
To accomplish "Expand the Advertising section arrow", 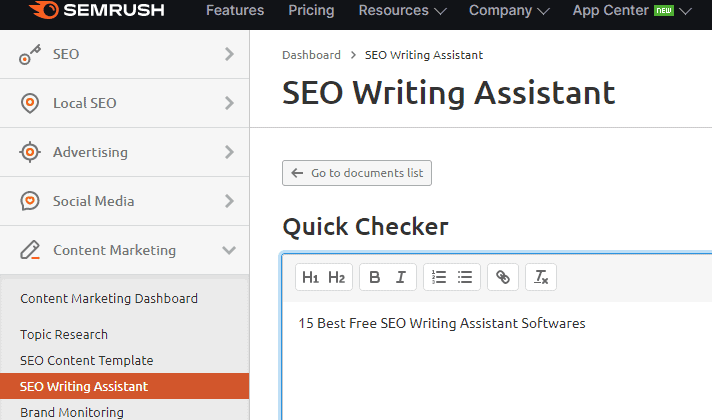I will (x=229, y=152).
